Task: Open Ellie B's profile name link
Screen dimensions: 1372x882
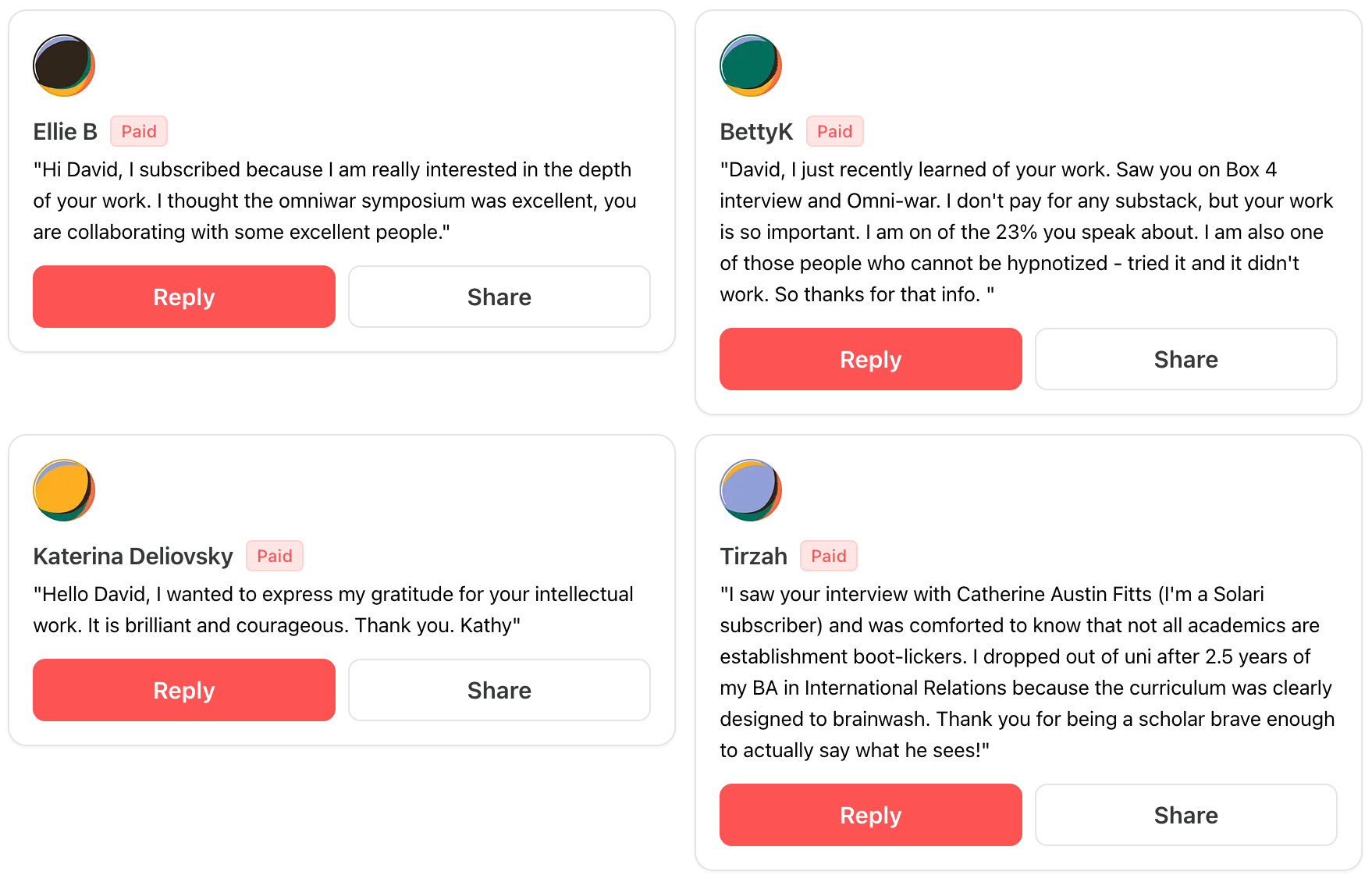Action: click(66, 132)
